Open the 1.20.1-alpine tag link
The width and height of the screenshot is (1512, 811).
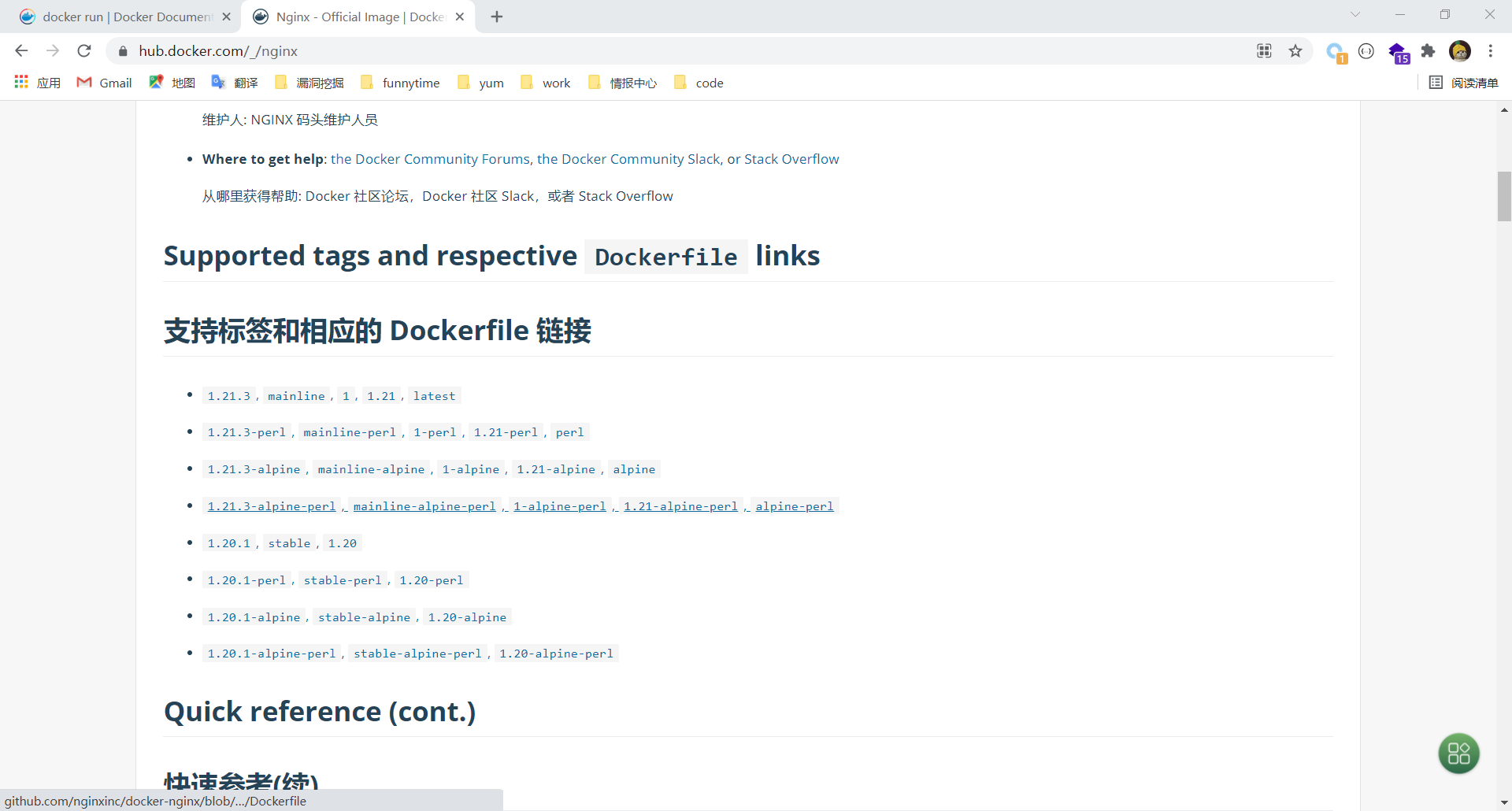pos(254,617)
